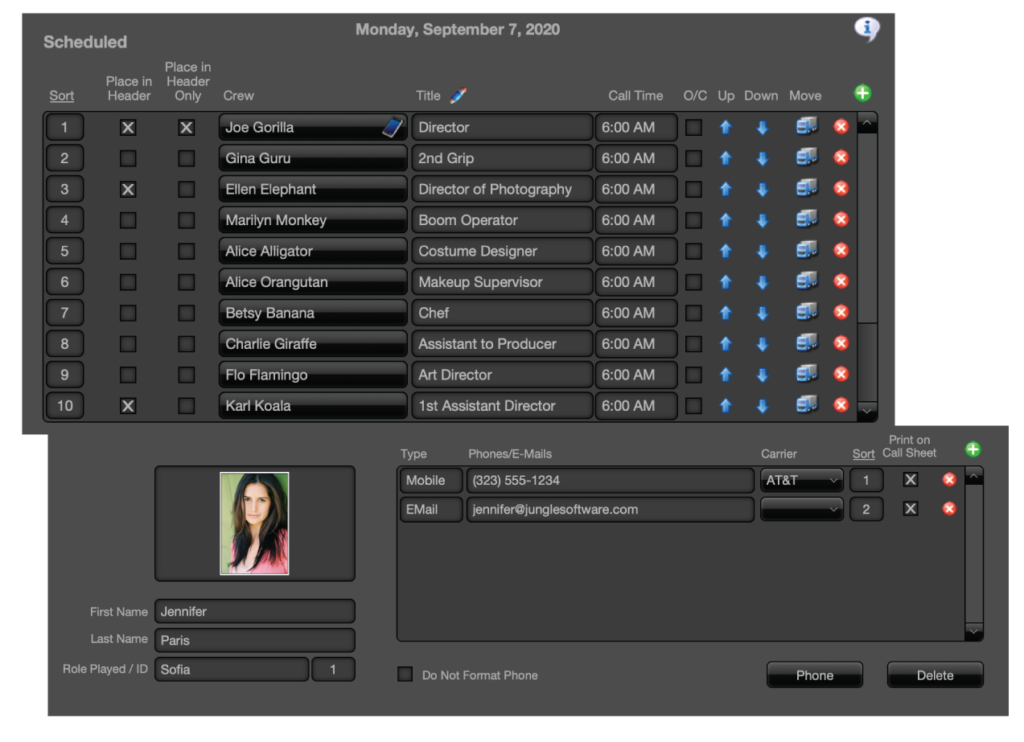This screenshot has width=1024, height=742.
Task: Click the Sort header in crew list
Action: tap(61, 95)
